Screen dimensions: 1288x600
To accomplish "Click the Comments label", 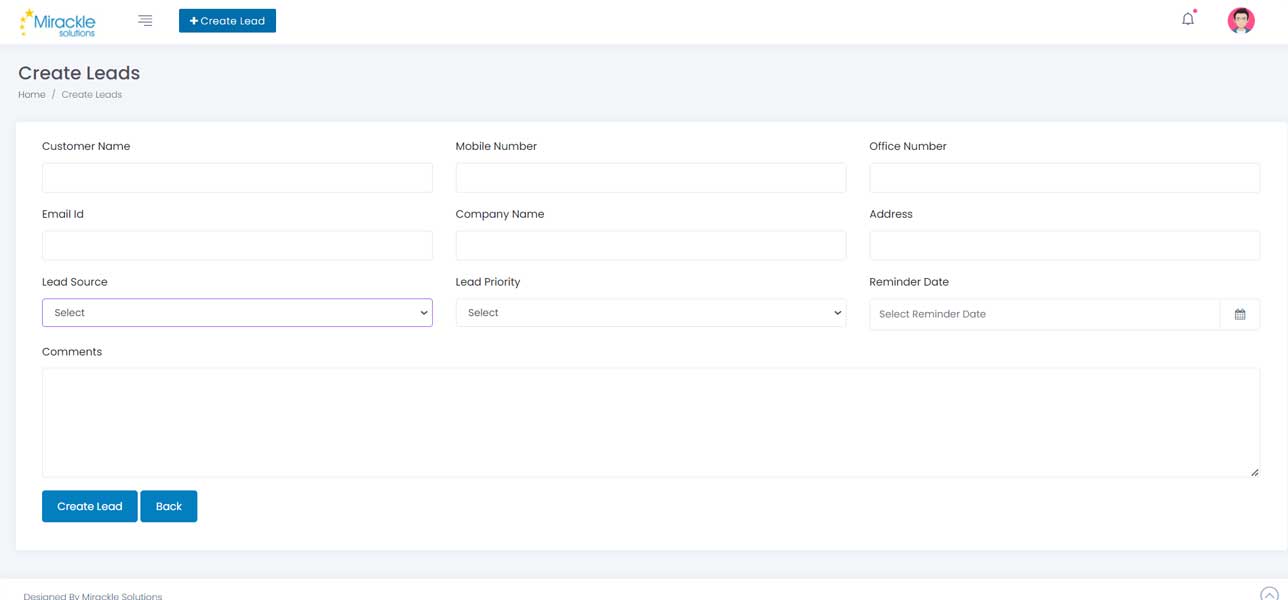I will (x=72, y=352).
